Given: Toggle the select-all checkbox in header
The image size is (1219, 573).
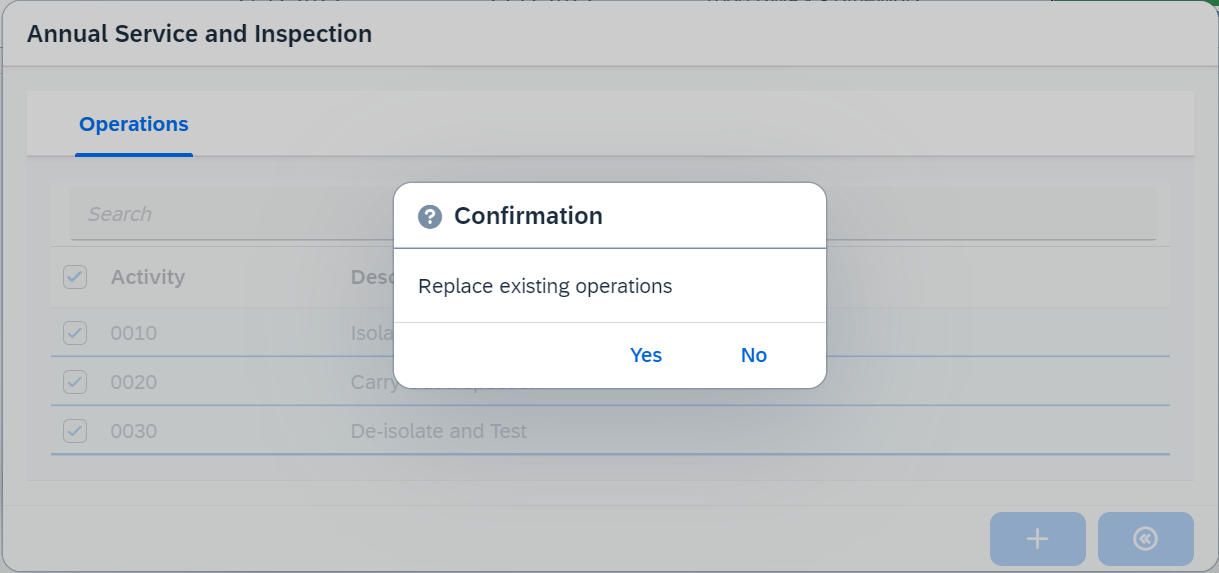Looking at the screenshot, I should click(75, 277).
